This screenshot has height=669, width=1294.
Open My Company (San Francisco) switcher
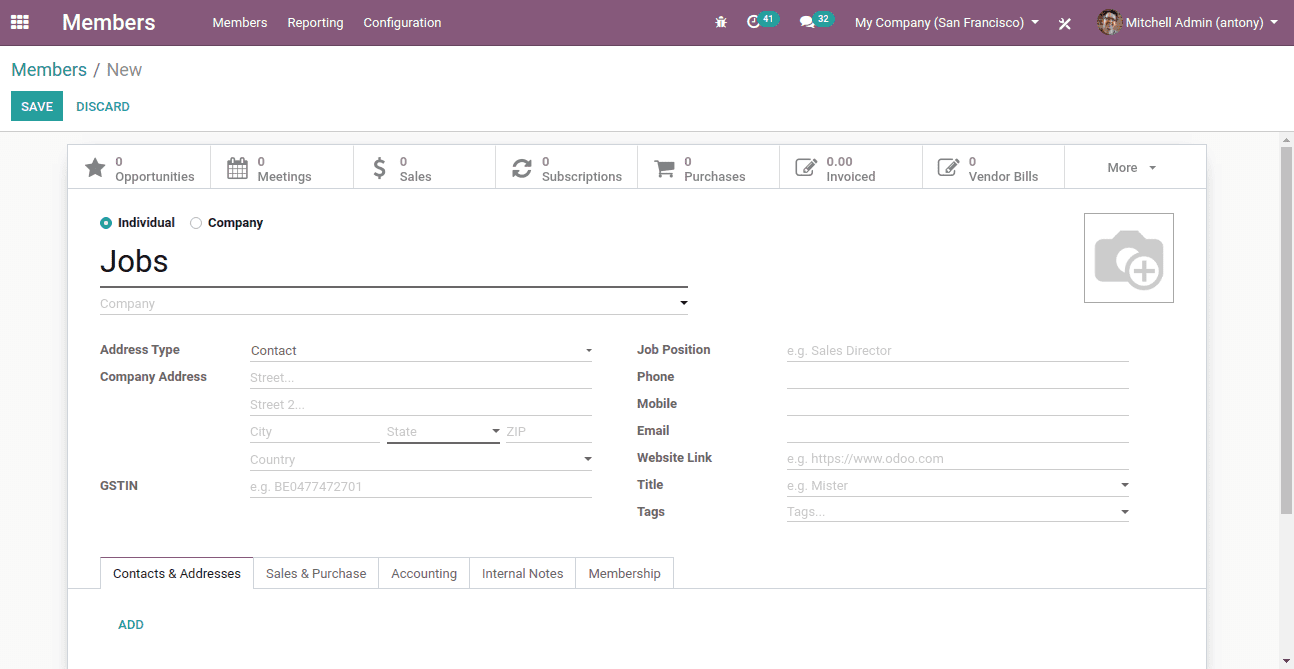tap(947, 22)
